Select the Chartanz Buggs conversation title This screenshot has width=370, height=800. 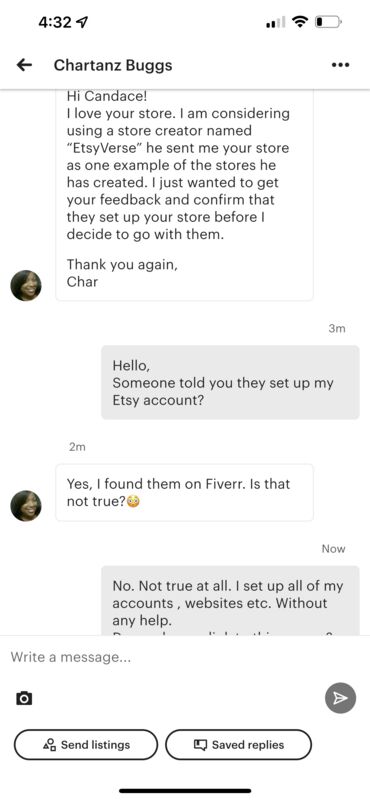tap(113, 65)
